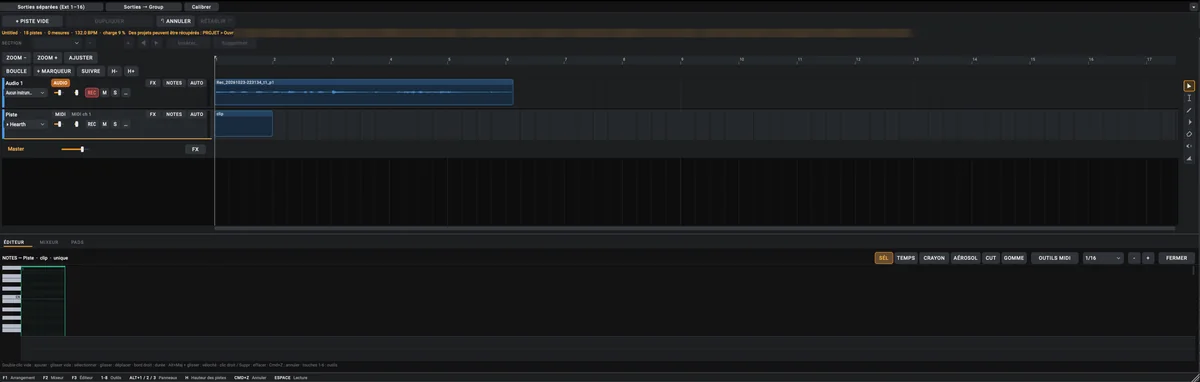Select the eraser tool in right toolbar
Screen dimensions: 1200x382
click(1189, 134)
